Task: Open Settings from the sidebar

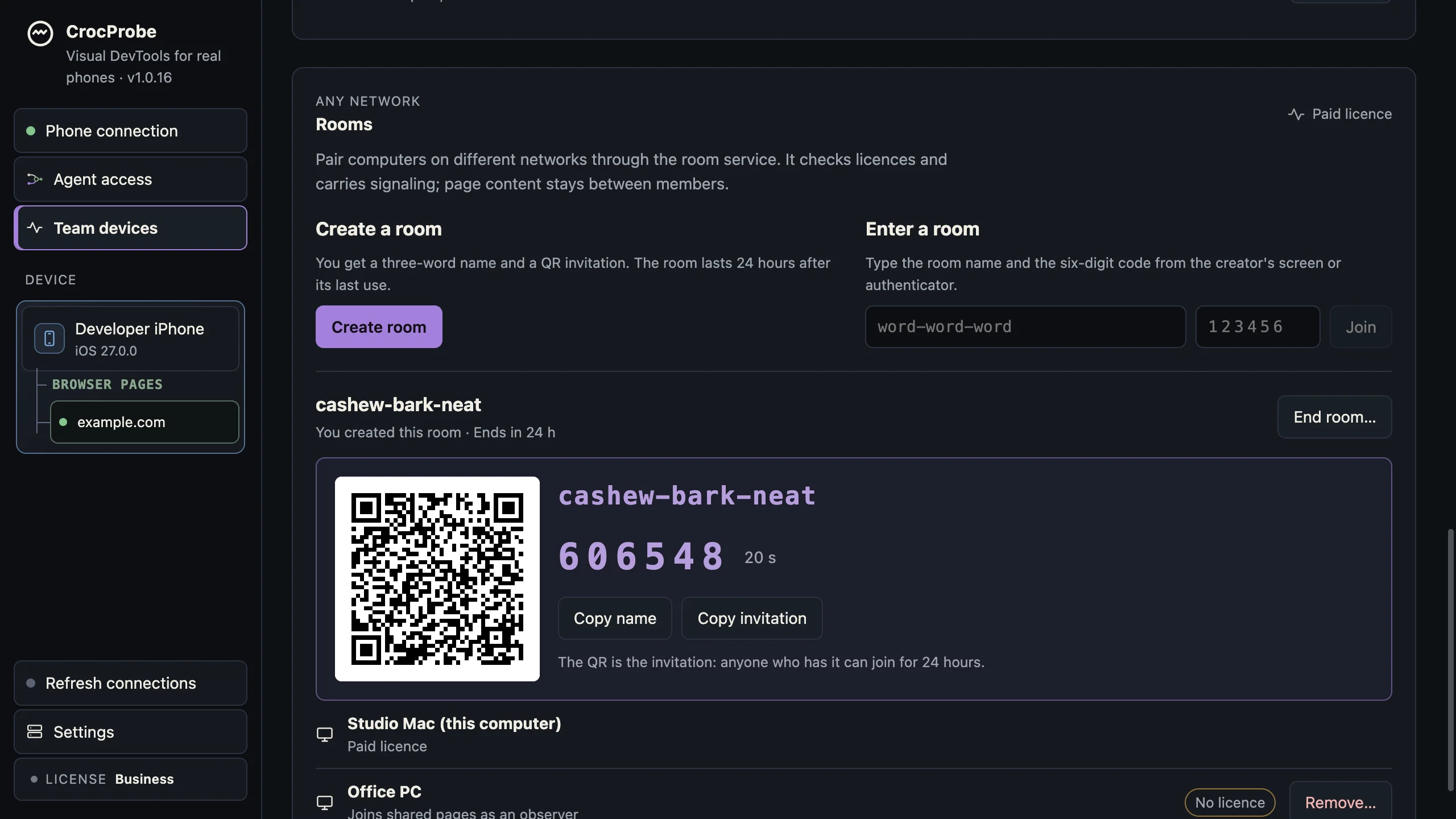Action: 130,732
